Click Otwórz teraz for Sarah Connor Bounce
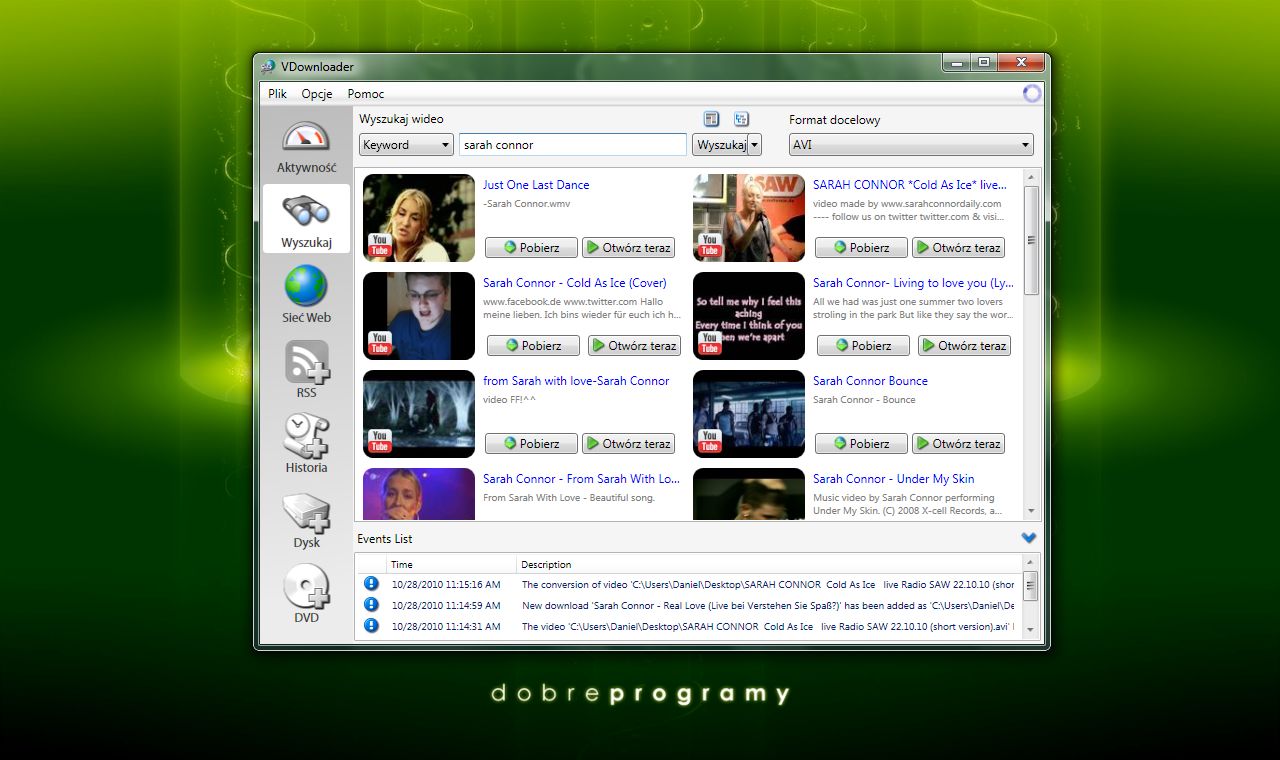 [x=958, y=444]
